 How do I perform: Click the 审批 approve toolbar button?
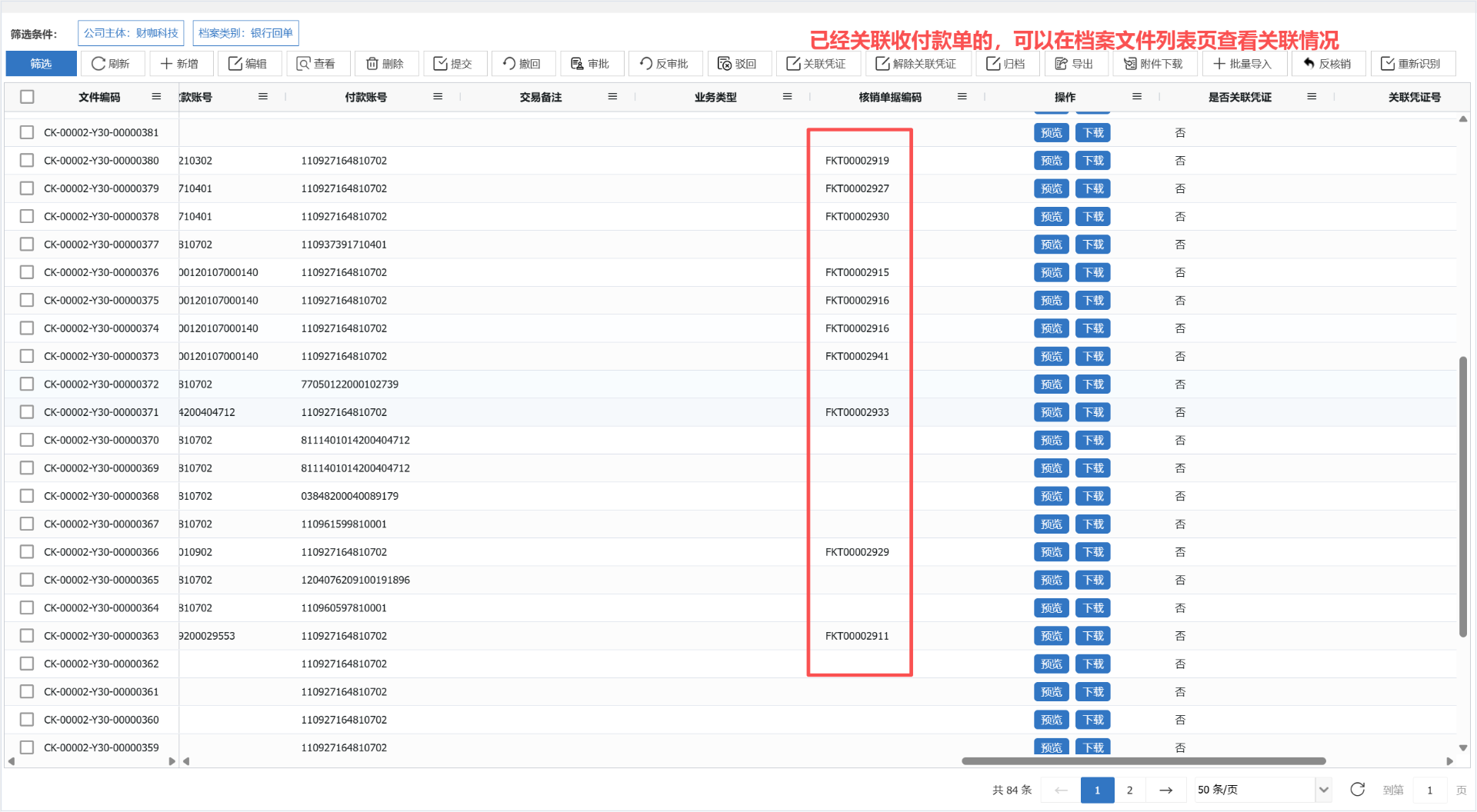591,64
